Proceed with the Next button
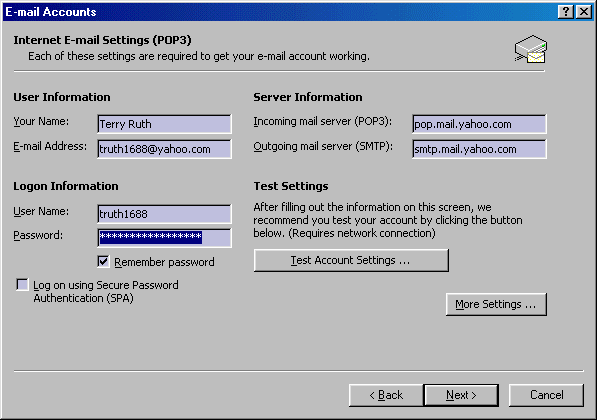 pos(461,395)
